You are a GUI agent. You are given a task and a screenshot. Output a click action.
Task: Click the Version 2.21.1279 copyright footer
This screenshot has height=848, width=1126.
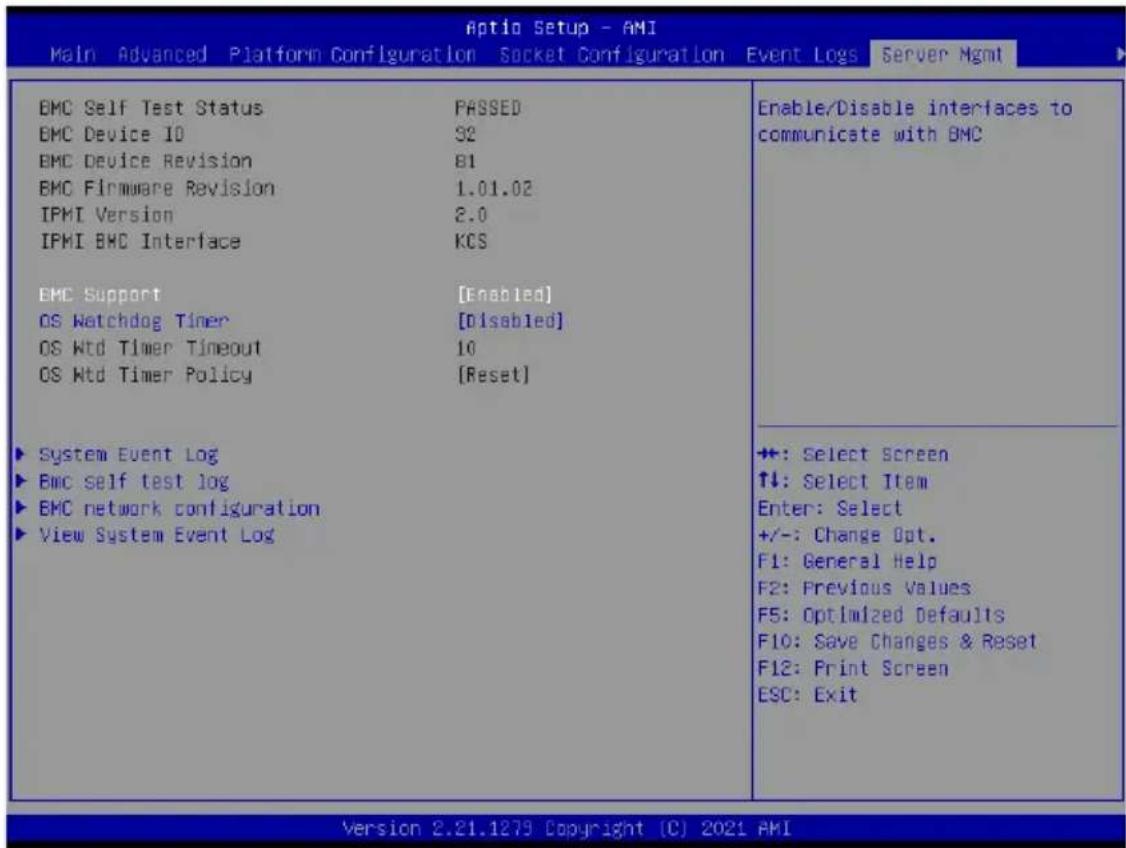pyautogui.click(x=567, y=829)
